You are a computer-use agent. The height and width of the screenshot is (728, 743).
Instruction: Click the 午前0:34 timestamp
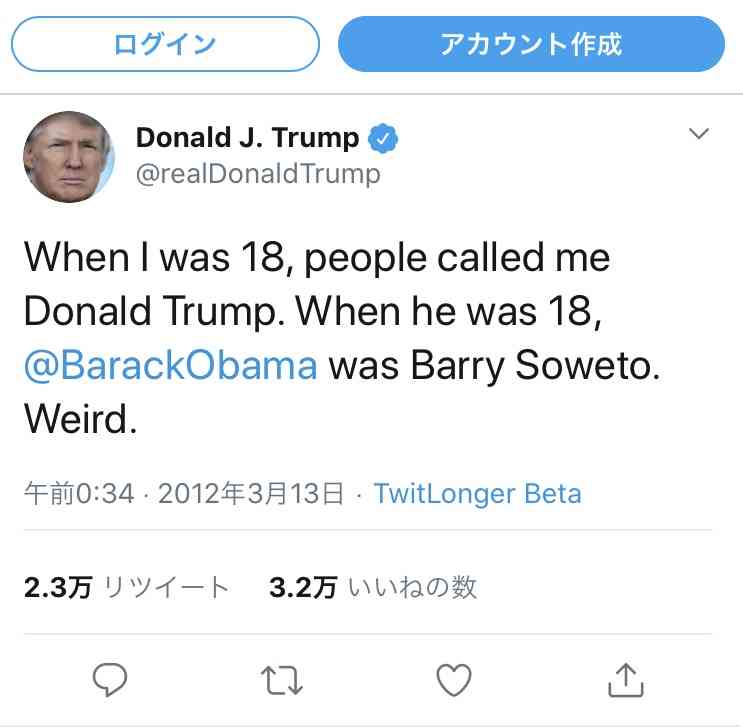(79, 493)
